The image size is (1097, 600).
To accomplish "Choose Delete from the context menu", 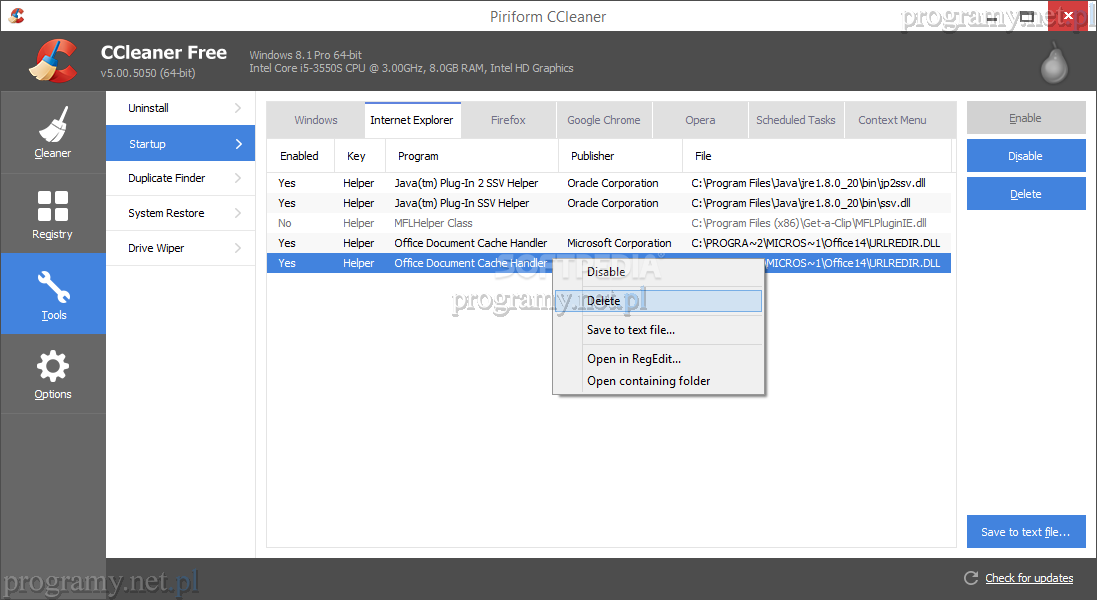I will point(604,301).
